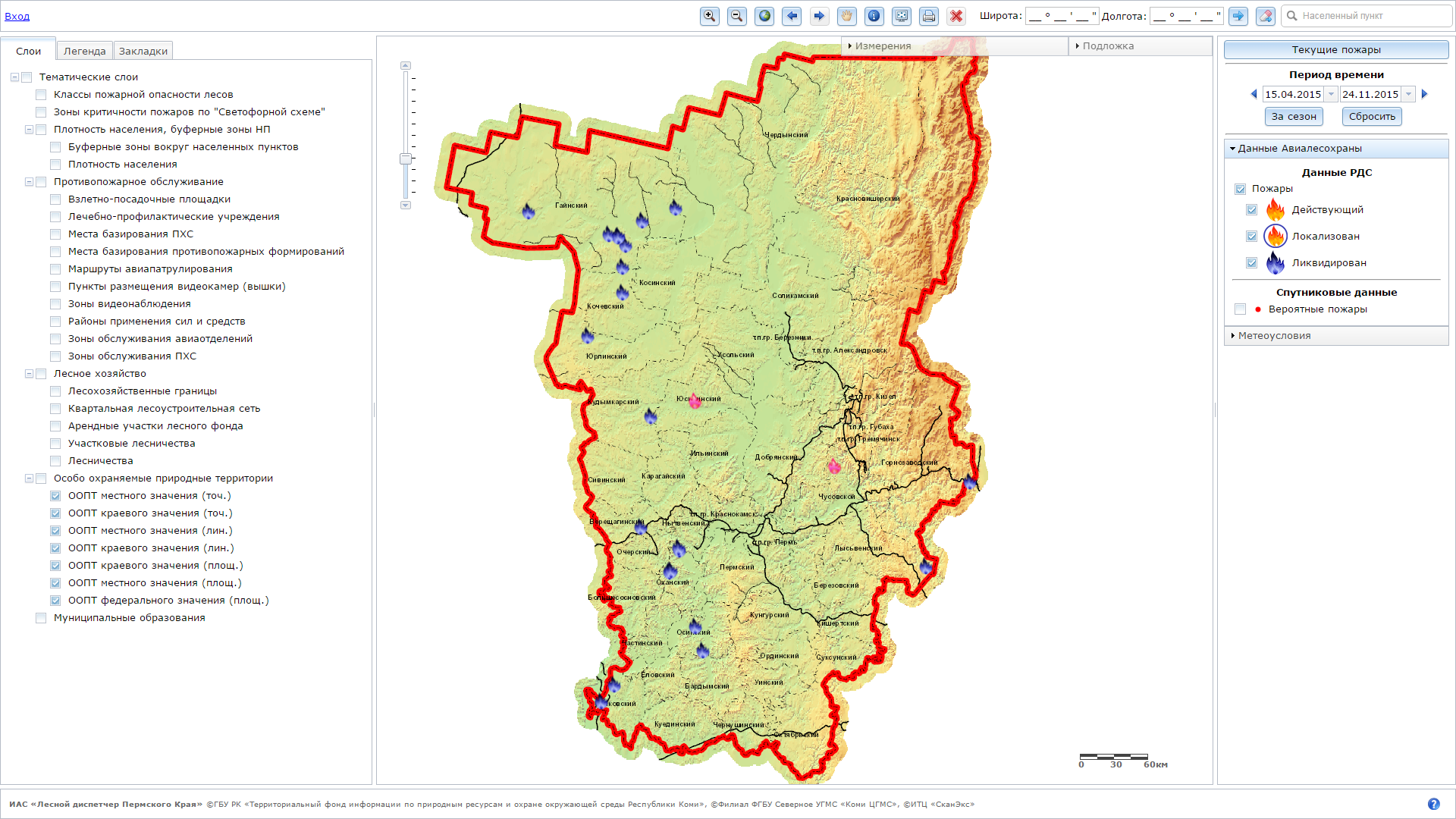
Task: Select the zoom in tool
Action: pyautogui.click(x=709, y=16)
